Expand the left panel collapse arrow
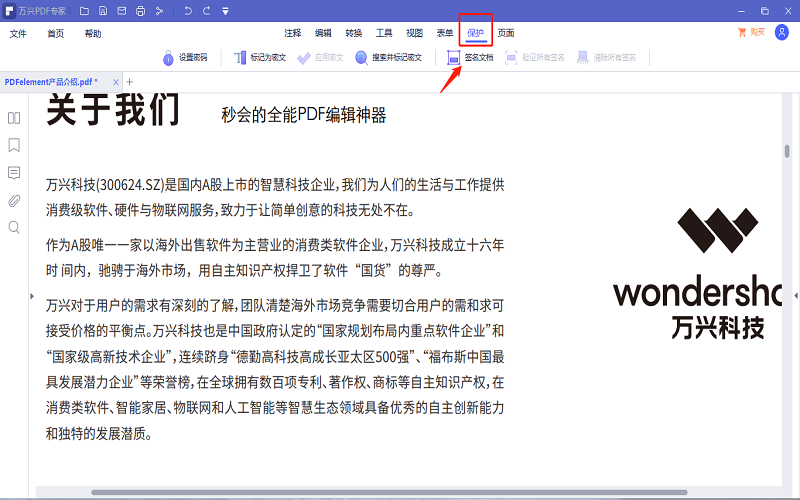The width and height of the screenshot is (800, 500). point(32,295)
